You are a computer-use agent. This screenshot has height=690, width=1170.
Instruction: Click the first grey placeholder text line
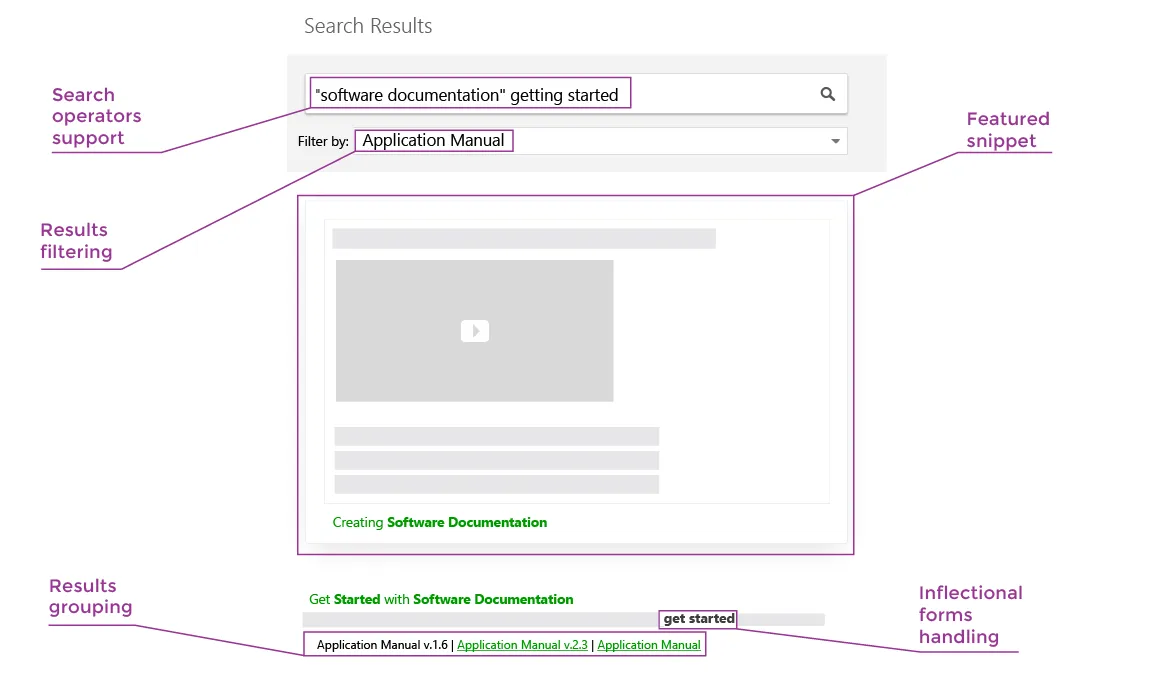[523, 238]
